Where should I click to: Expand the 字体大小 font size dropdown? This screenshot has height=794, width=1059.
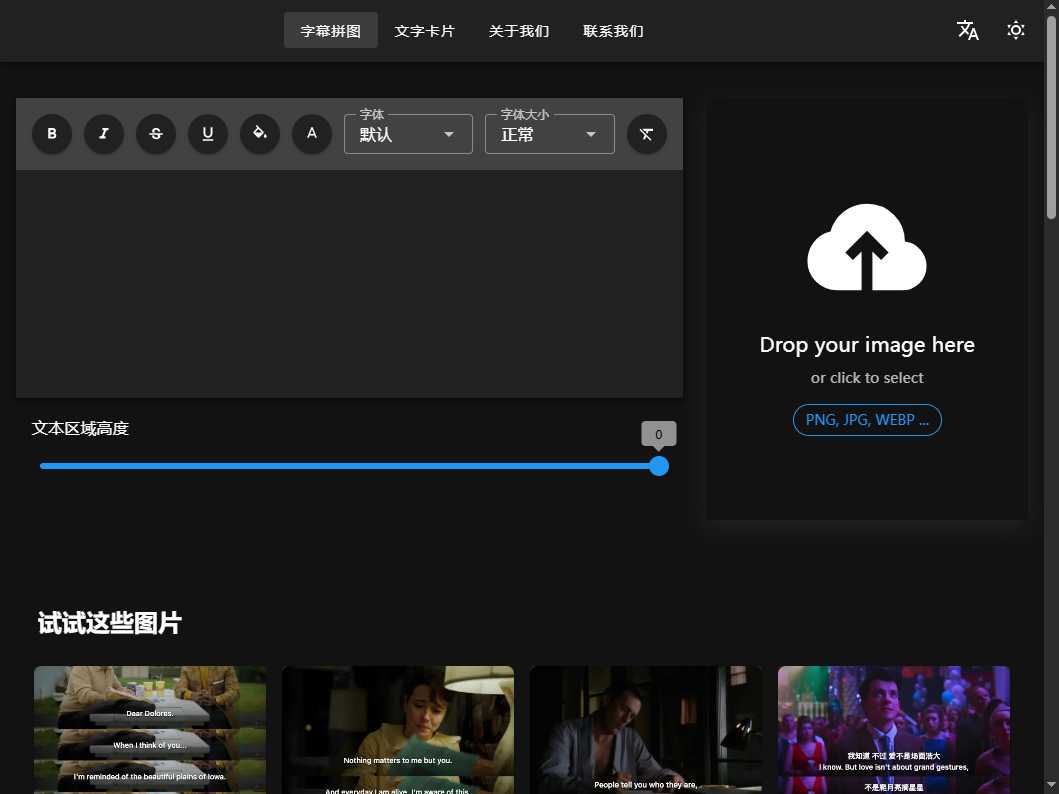[549, 134]
